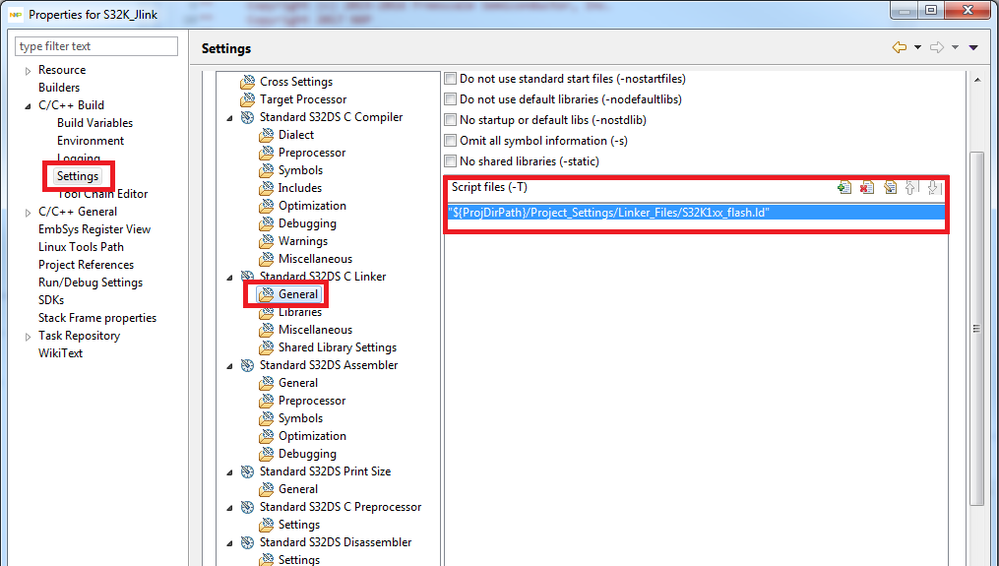The image size is (999, 566).
Task: Open the Forward history dropdown arrow
Action: (955, 47)
